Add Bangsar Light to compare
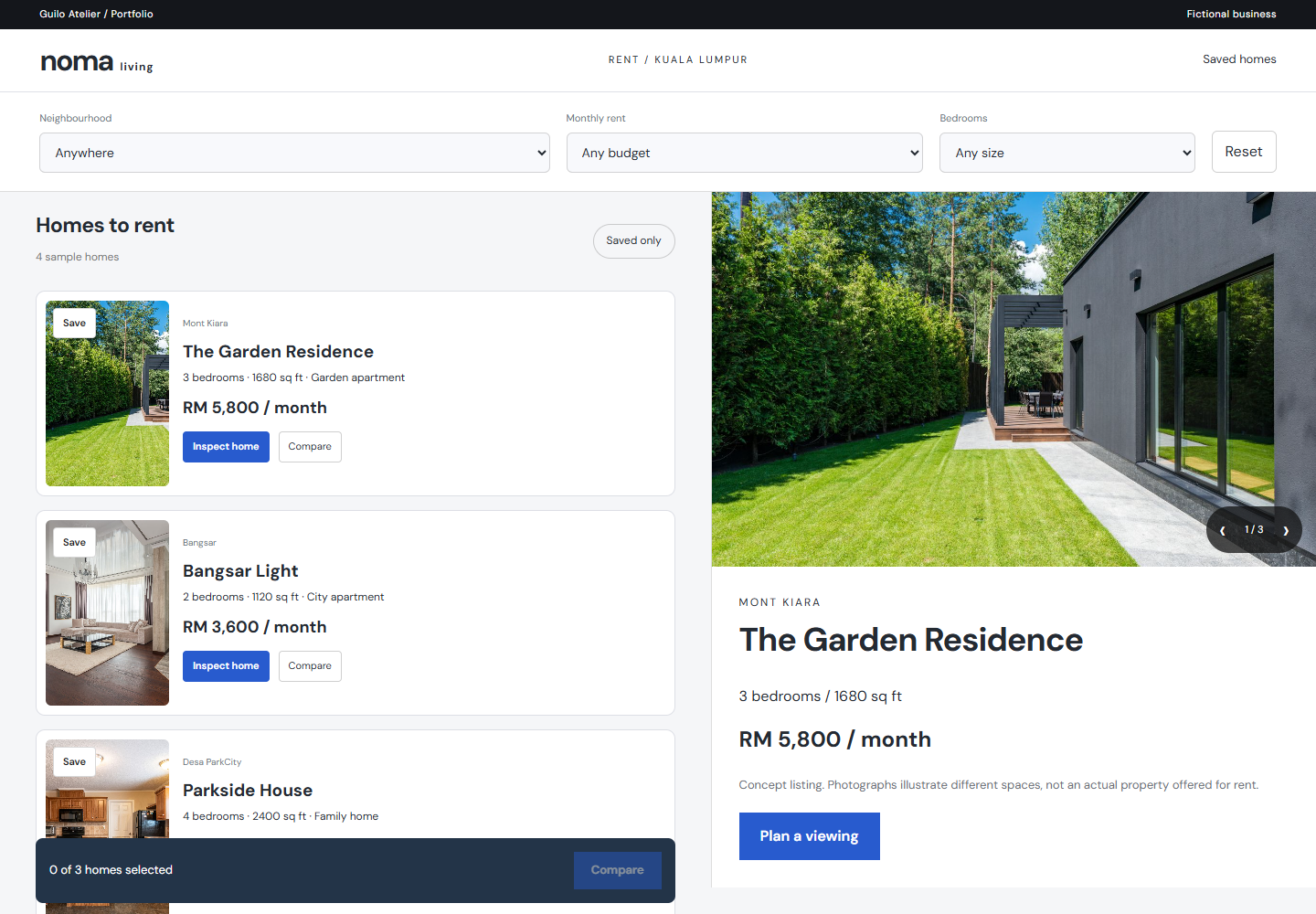This screenshot has height=914, width=1316. coord(310,666)
